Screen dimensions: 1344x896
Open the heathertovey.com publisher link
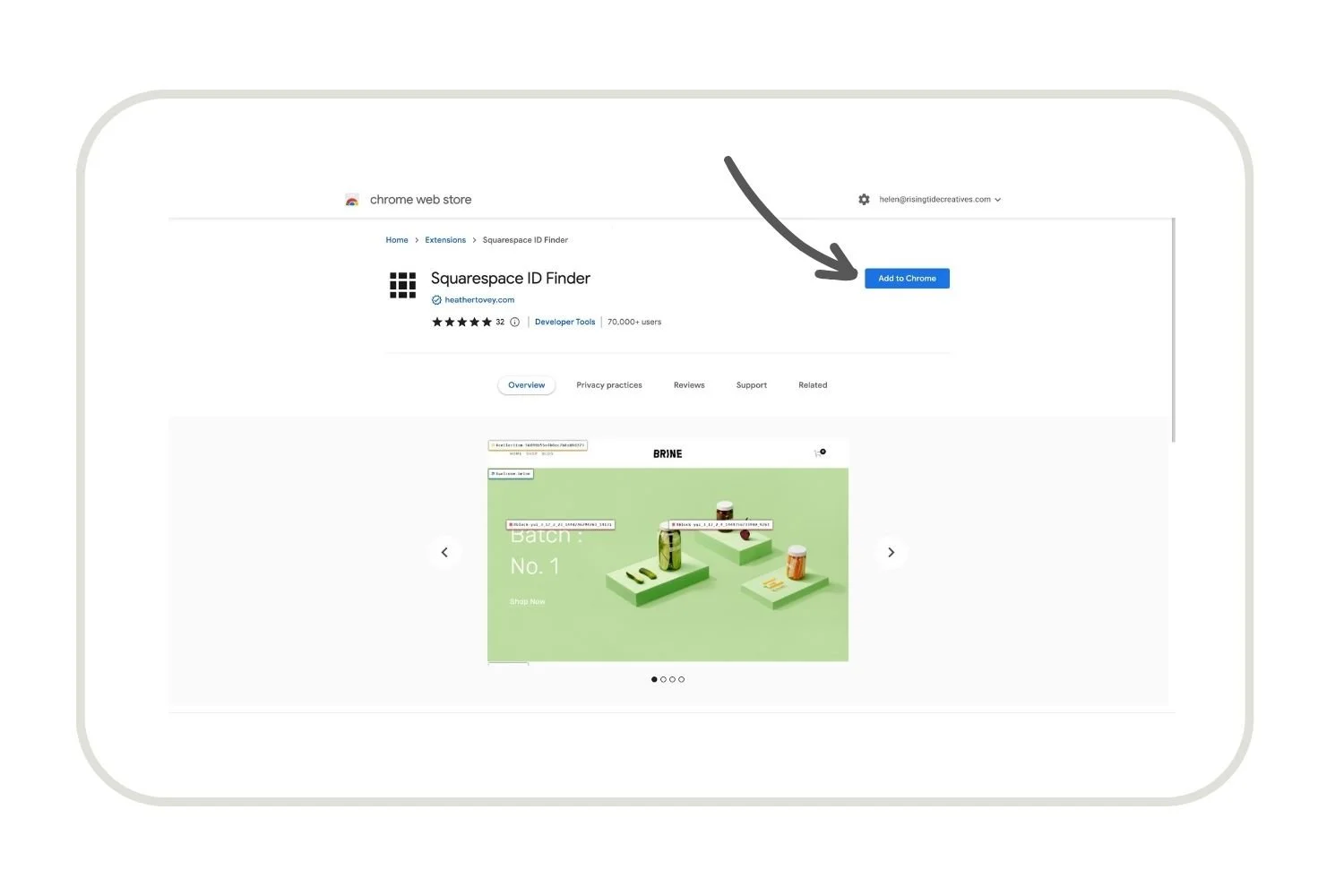479,300
